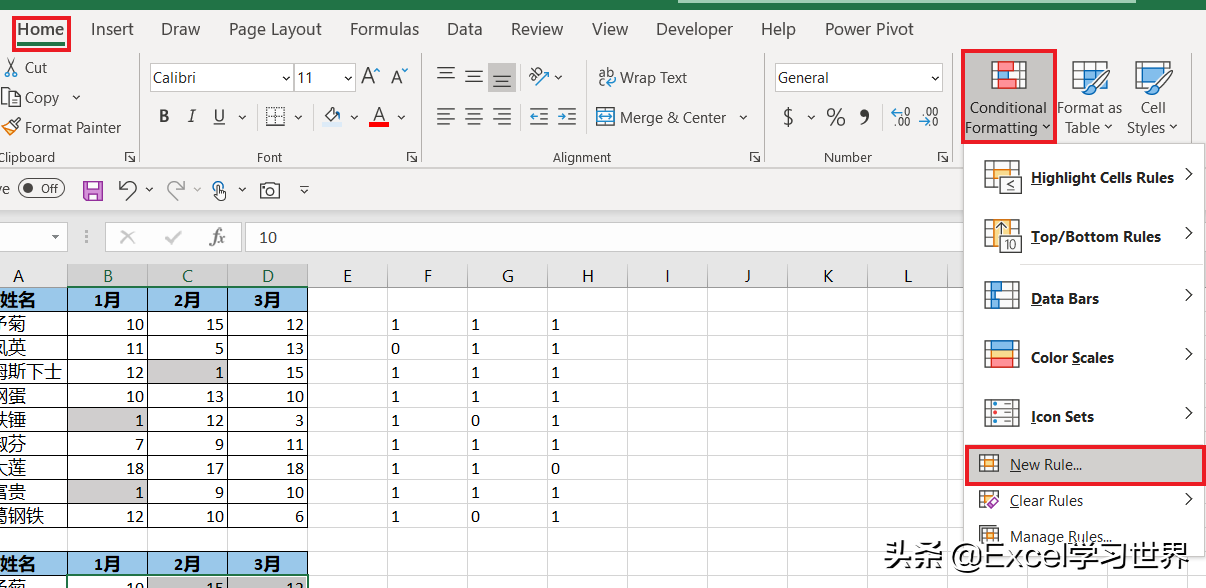Open the Name Box dropdown arrow

55,237
